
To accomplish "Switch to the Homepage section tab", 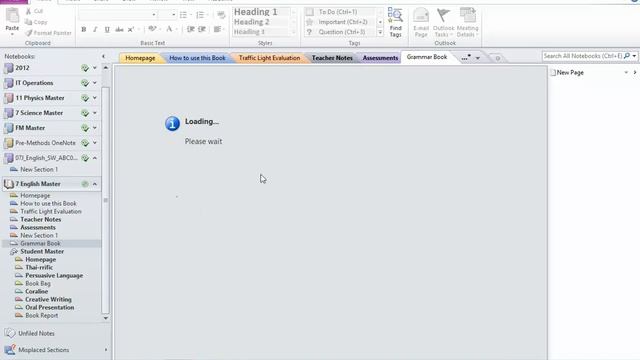I will [x=140, y=58].
